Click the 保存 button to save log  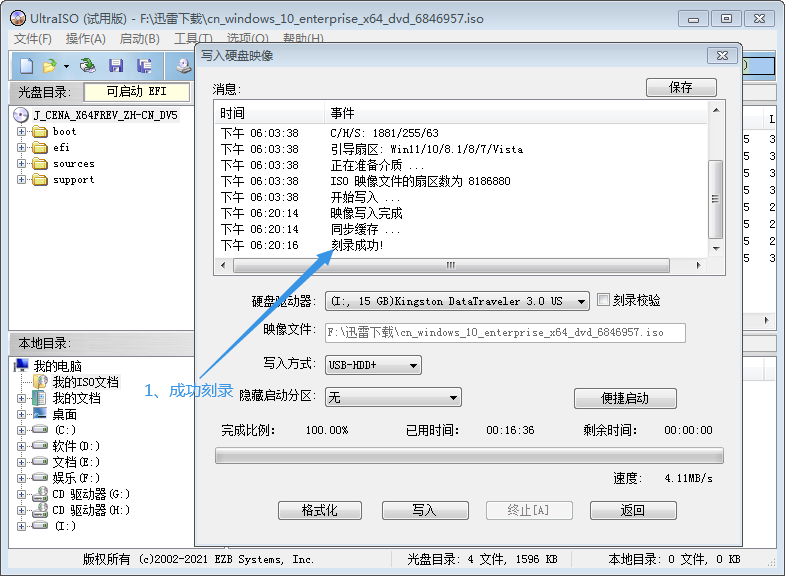681,88
